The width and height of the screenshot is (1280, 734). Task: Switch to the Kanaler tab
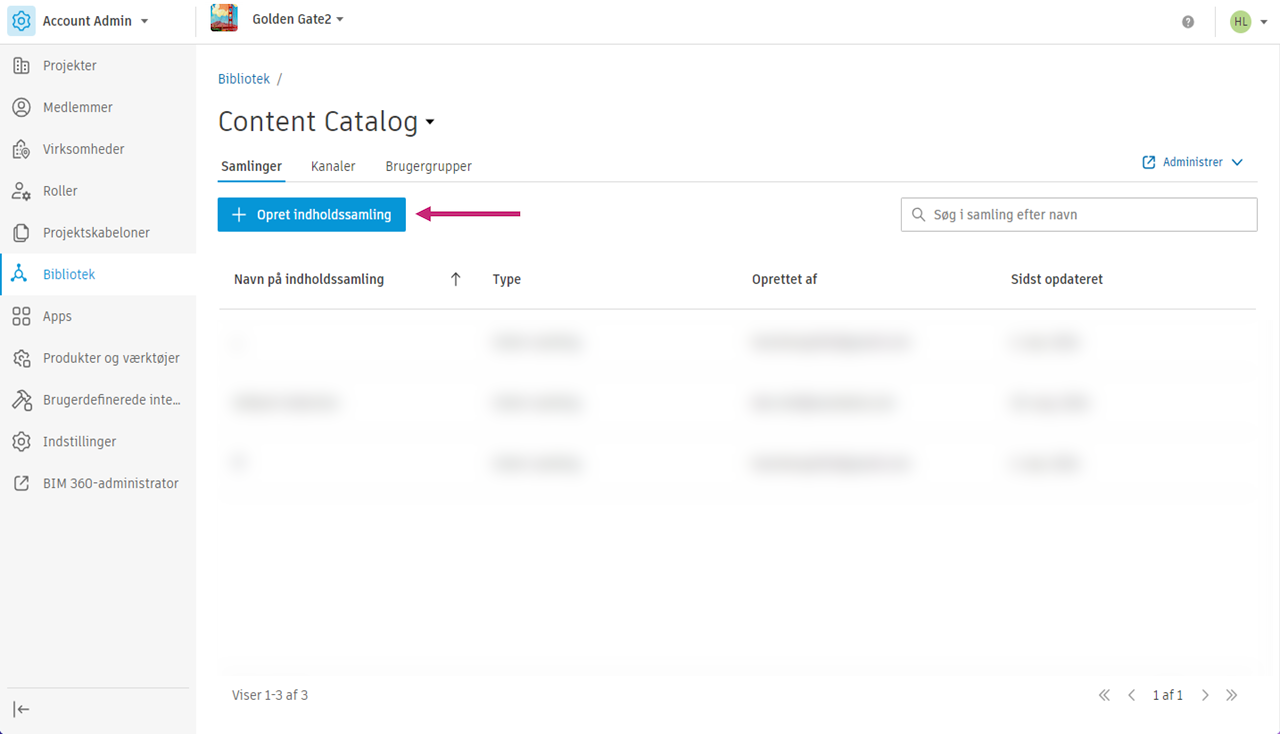coord(333,167)
